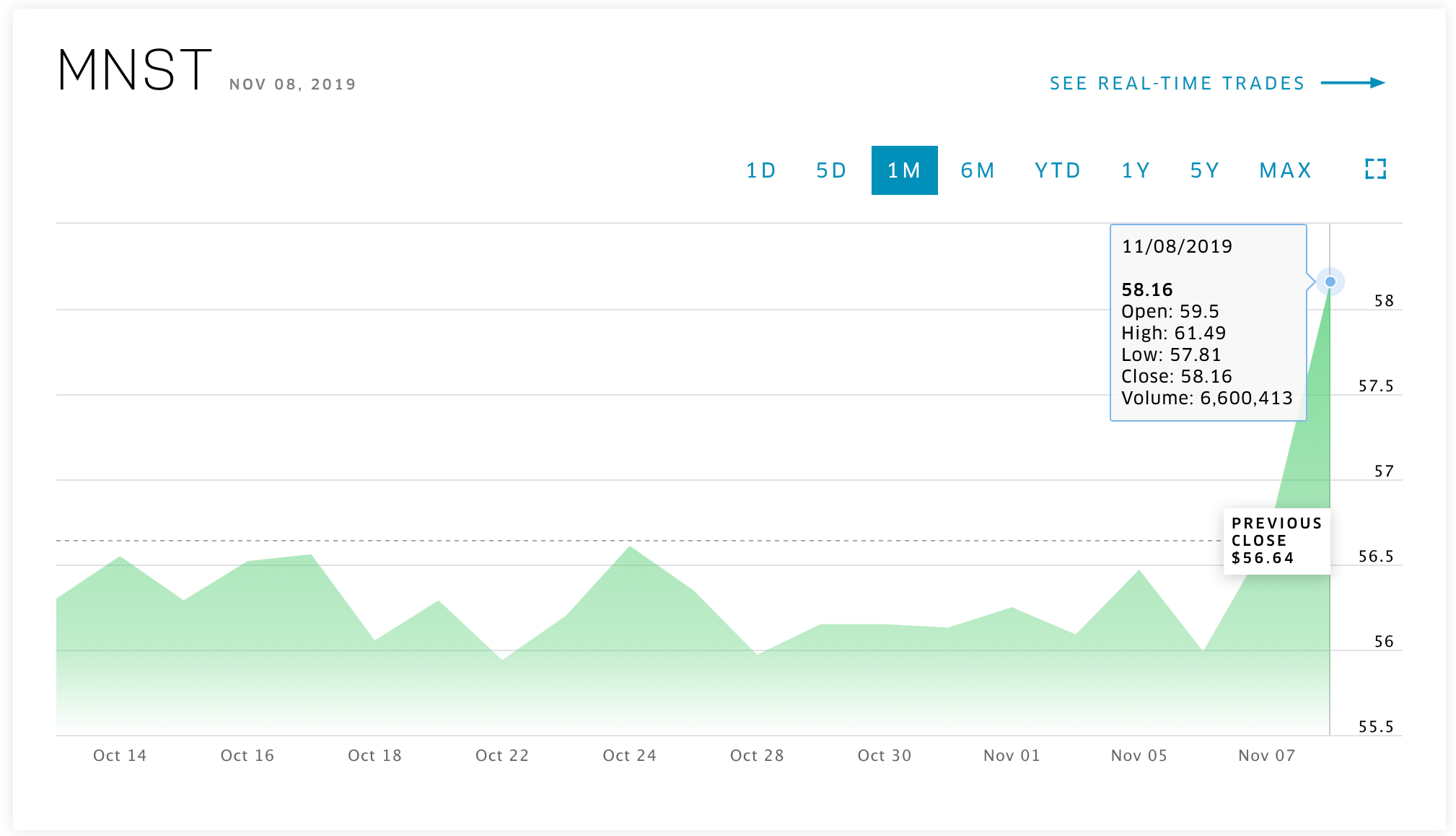
Task: Click the Nov 08, 2019 date text
Action: (x=293, y=84)
